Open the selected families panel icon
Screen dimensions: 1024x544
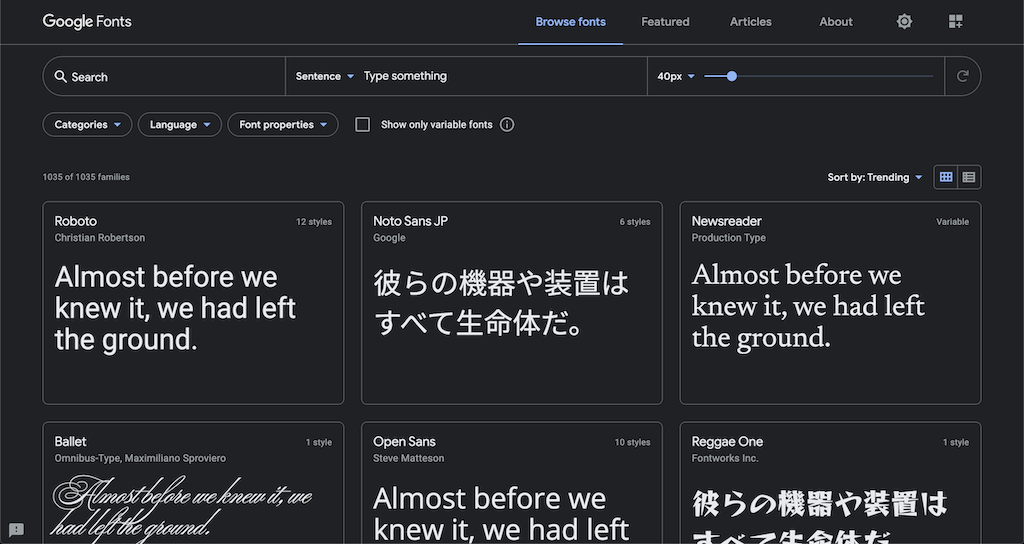click(955, 22)
